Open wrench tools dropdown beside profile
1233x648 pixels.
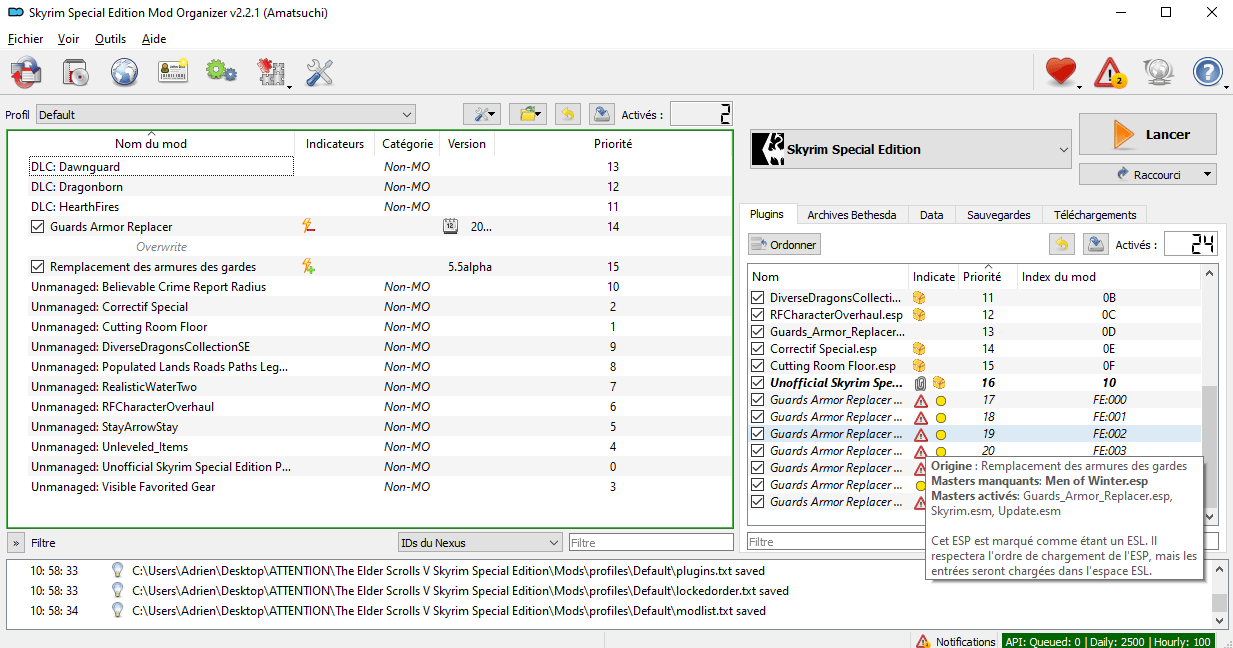pos(482,114)
